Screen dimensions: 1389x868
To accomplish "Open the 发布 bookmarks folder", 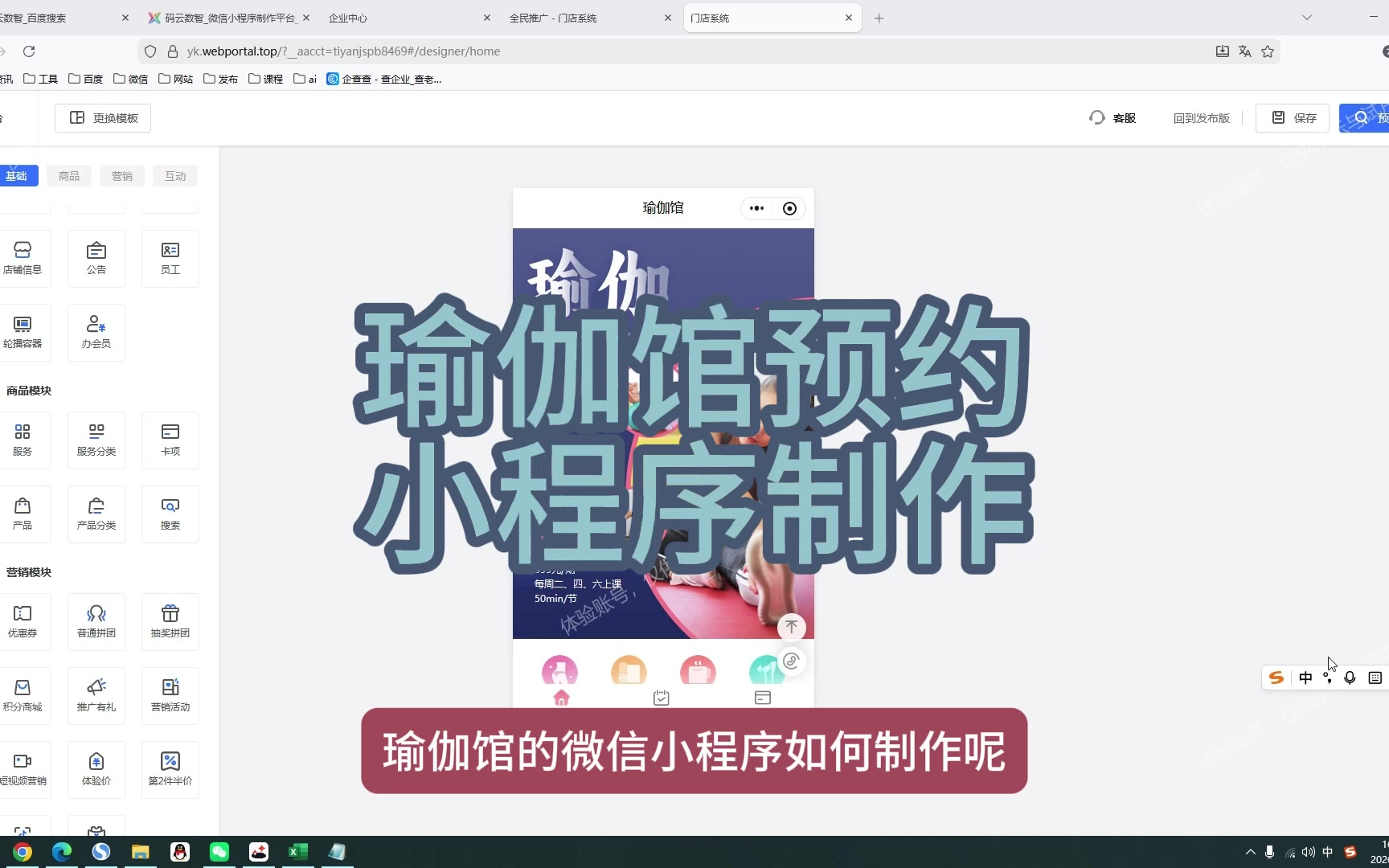I will pyautogui.click(x=220, y=79).
